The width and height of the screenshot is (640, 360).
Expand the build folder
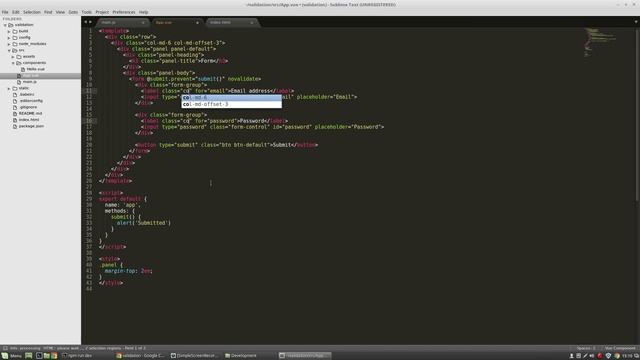(x=9, y=31)
